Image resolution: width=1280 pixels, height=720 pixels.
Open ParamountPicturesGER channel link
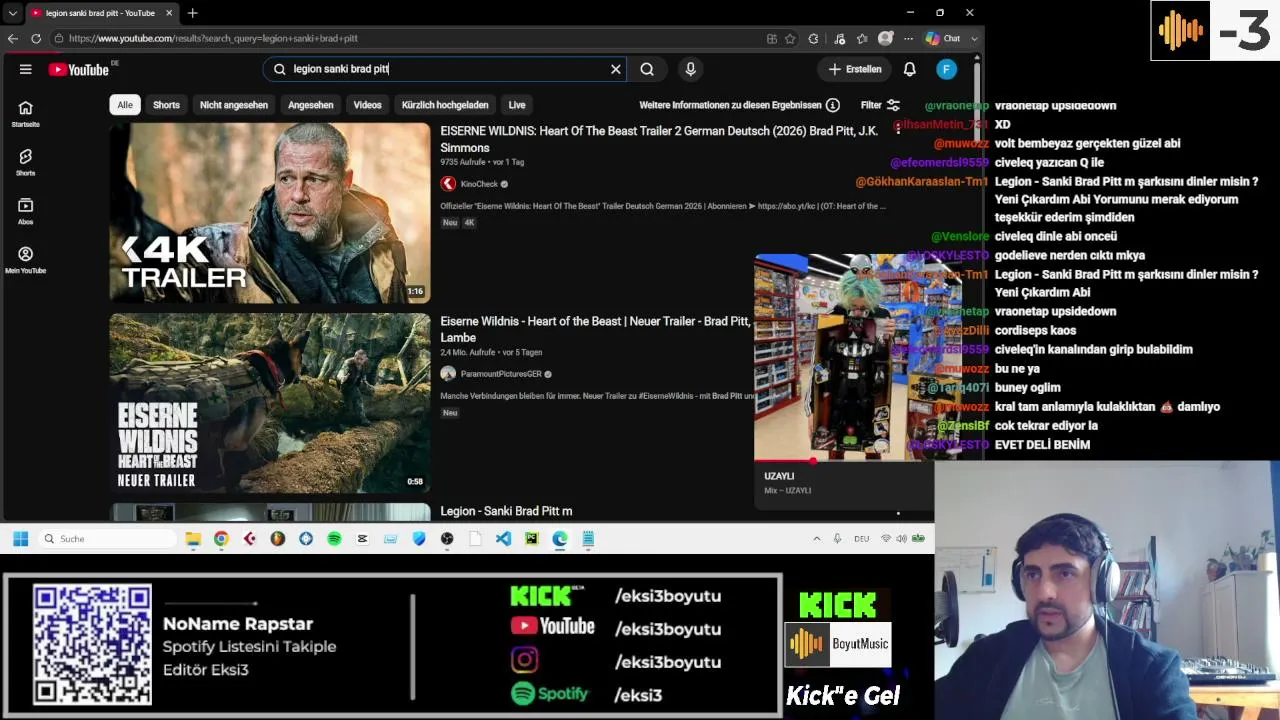(501, 374)
